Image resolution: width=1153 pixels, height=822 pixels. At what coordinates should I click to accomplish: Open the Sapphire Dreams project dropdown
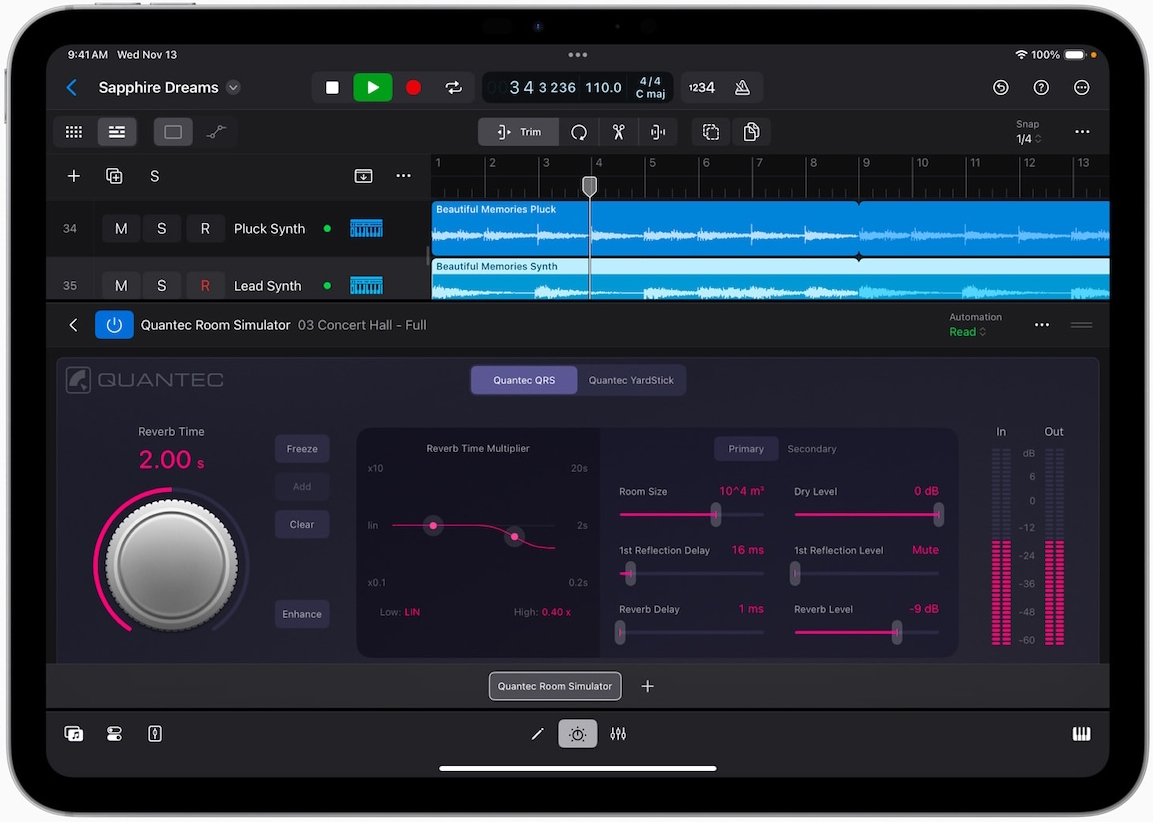[x=233, y=87]
